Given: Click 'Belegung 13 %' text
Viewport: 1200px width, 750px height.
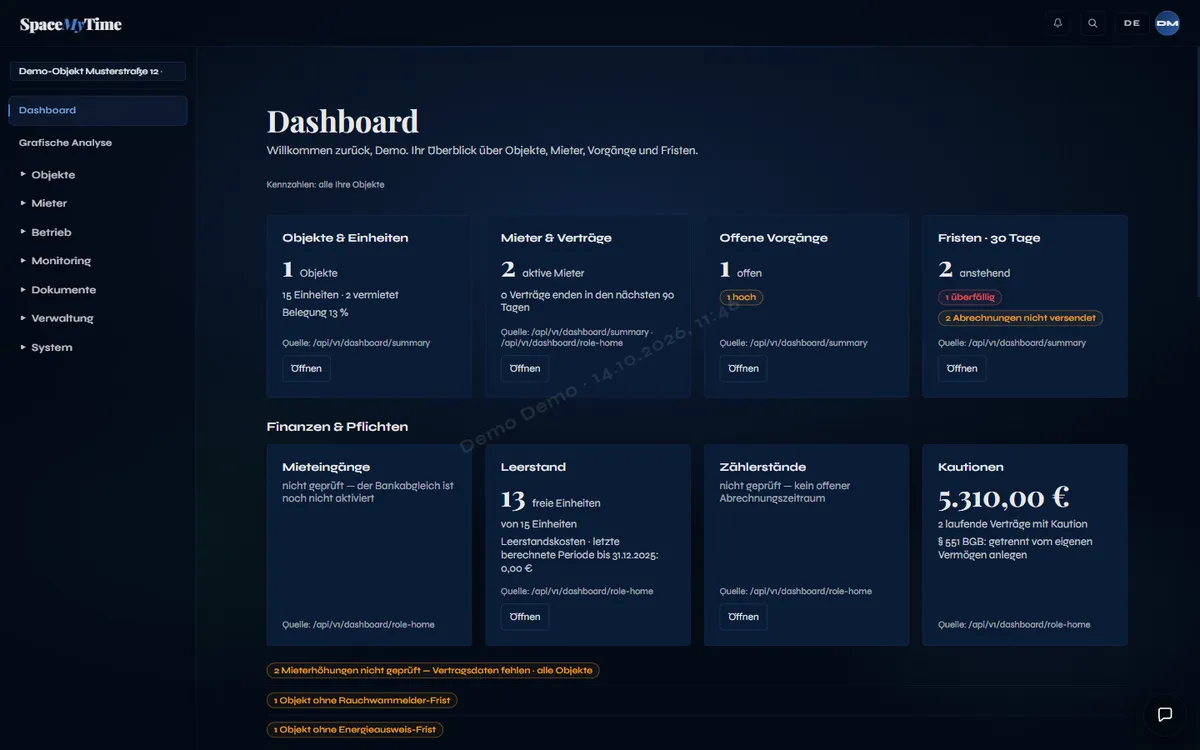Looking at the screenshot, I should point(315,312).
